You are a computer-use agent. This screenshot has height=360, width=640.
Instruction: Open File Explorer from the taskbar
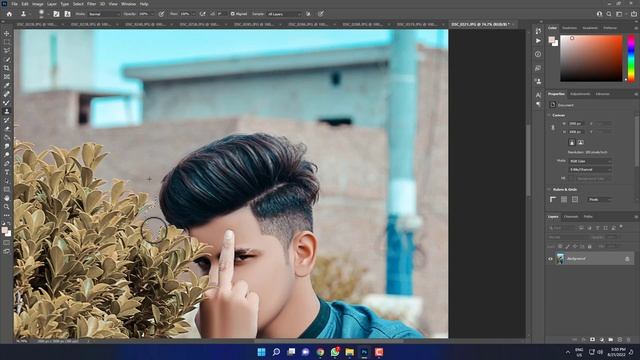[x=350, y=352]
